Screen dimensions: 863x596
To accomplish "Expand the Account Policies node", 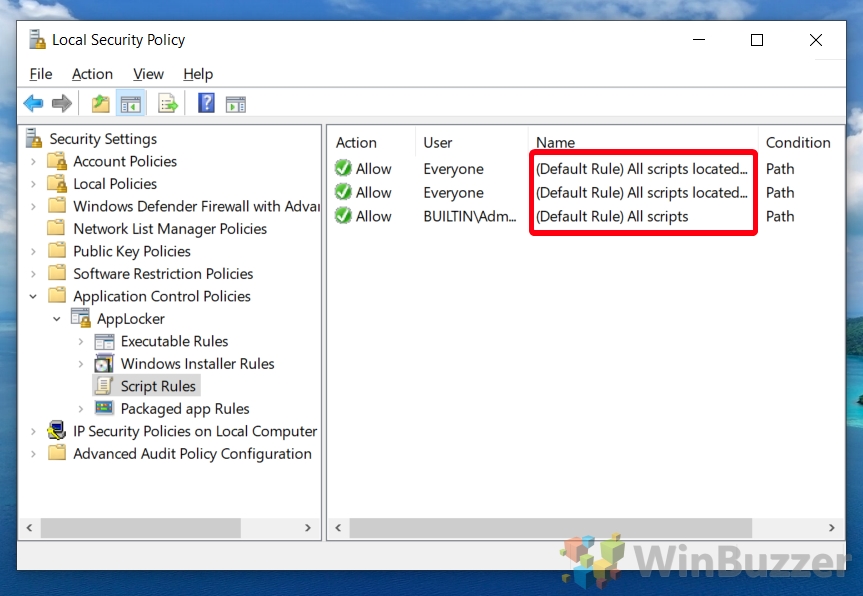I will tap(34, 162).
